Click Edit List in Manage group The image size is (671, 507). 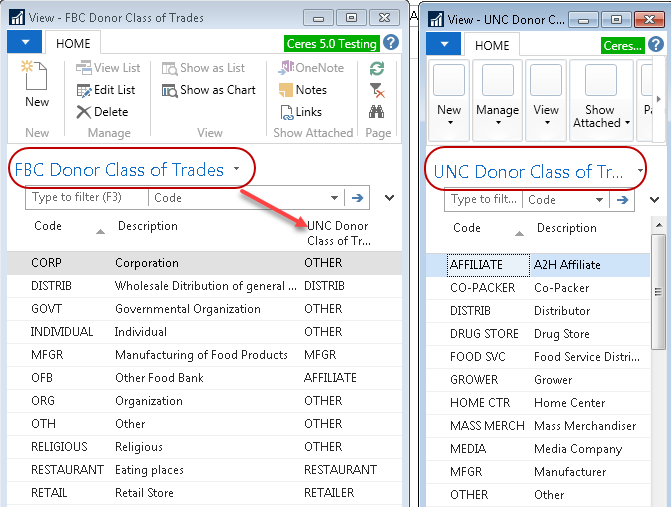(105, 90)
